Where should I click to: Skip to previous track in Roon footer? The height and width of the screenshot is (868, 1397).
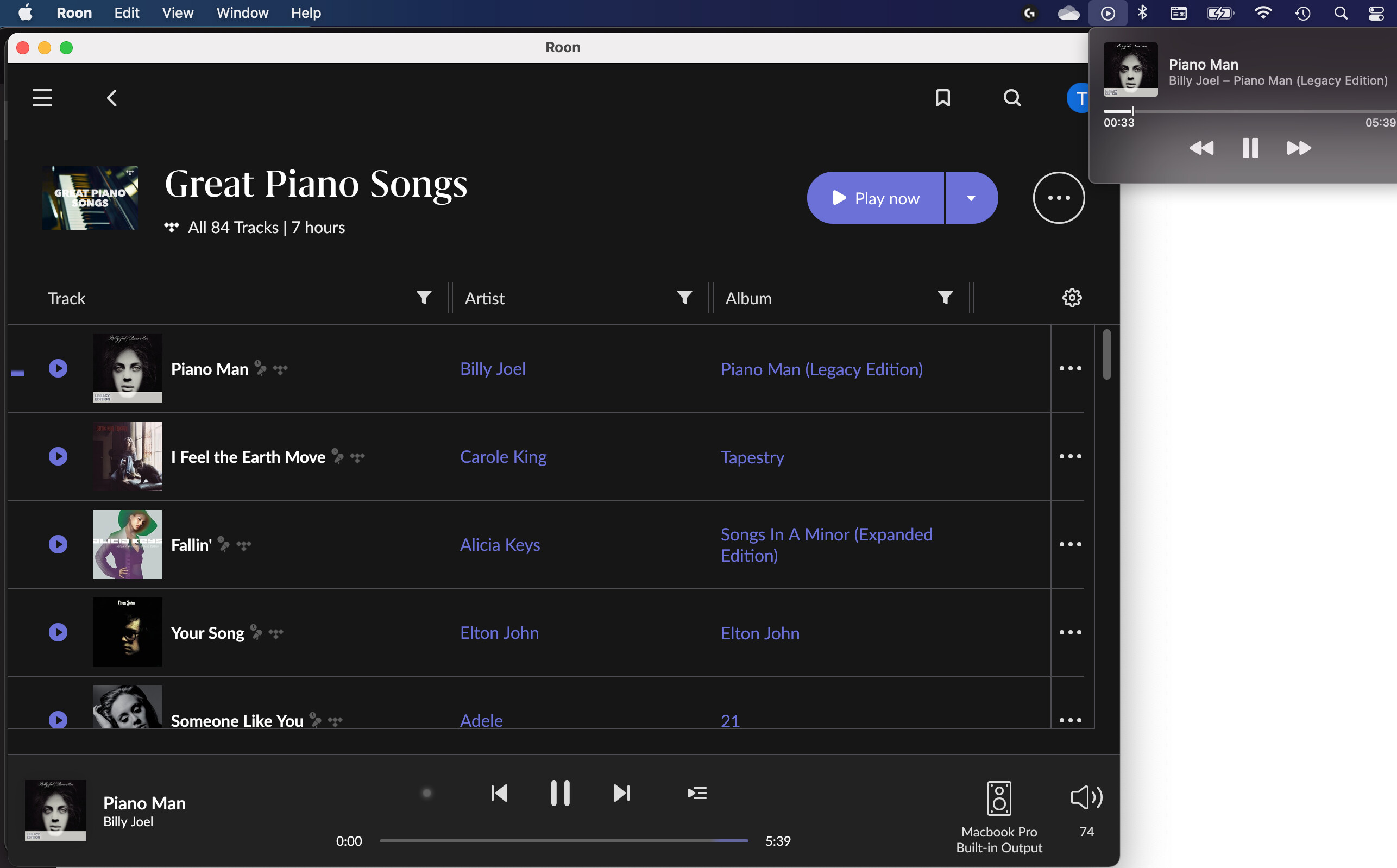(499, 793)
